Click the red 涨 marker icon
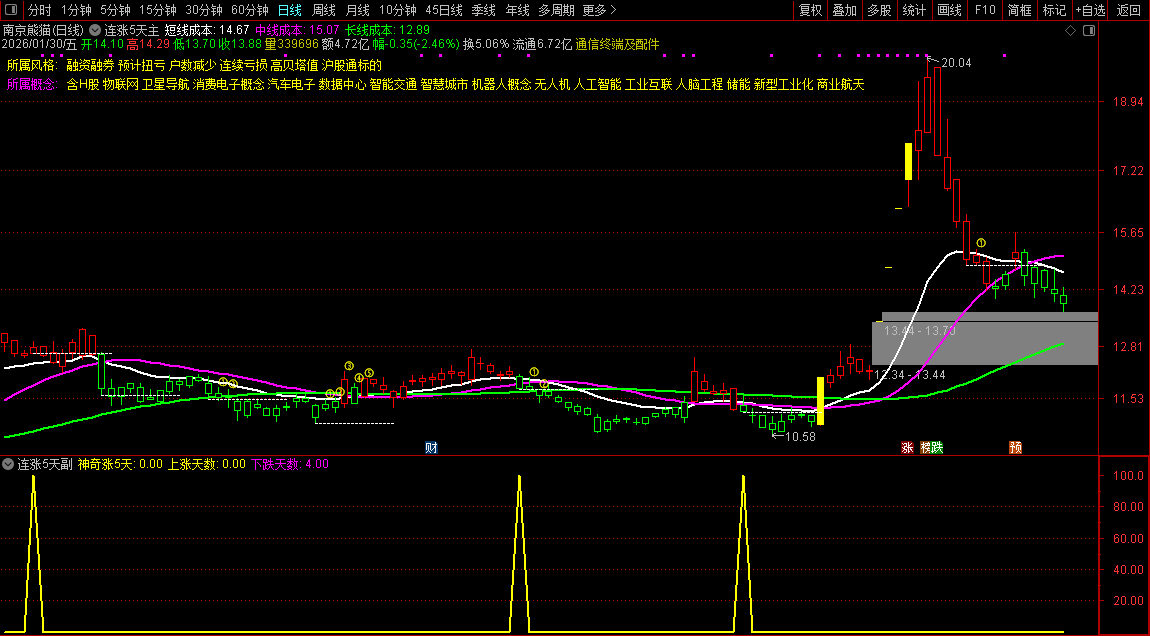1150x636 pixels. tap(907, 447)
